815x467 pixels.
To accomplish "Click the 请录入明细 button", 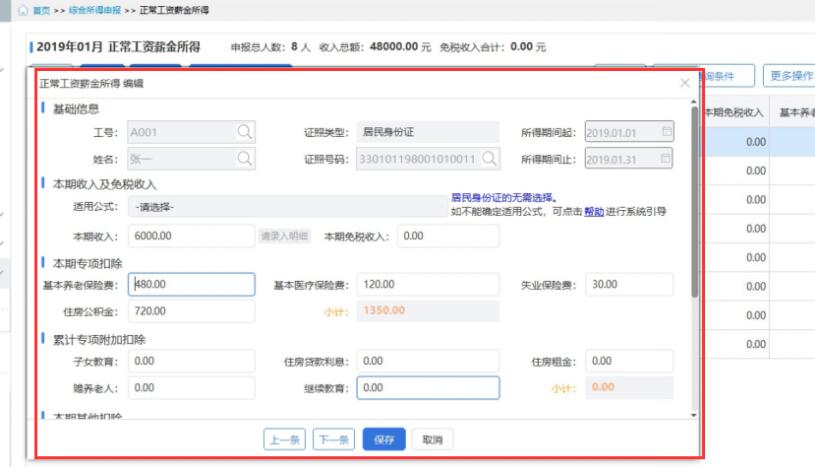I will 284,236.
